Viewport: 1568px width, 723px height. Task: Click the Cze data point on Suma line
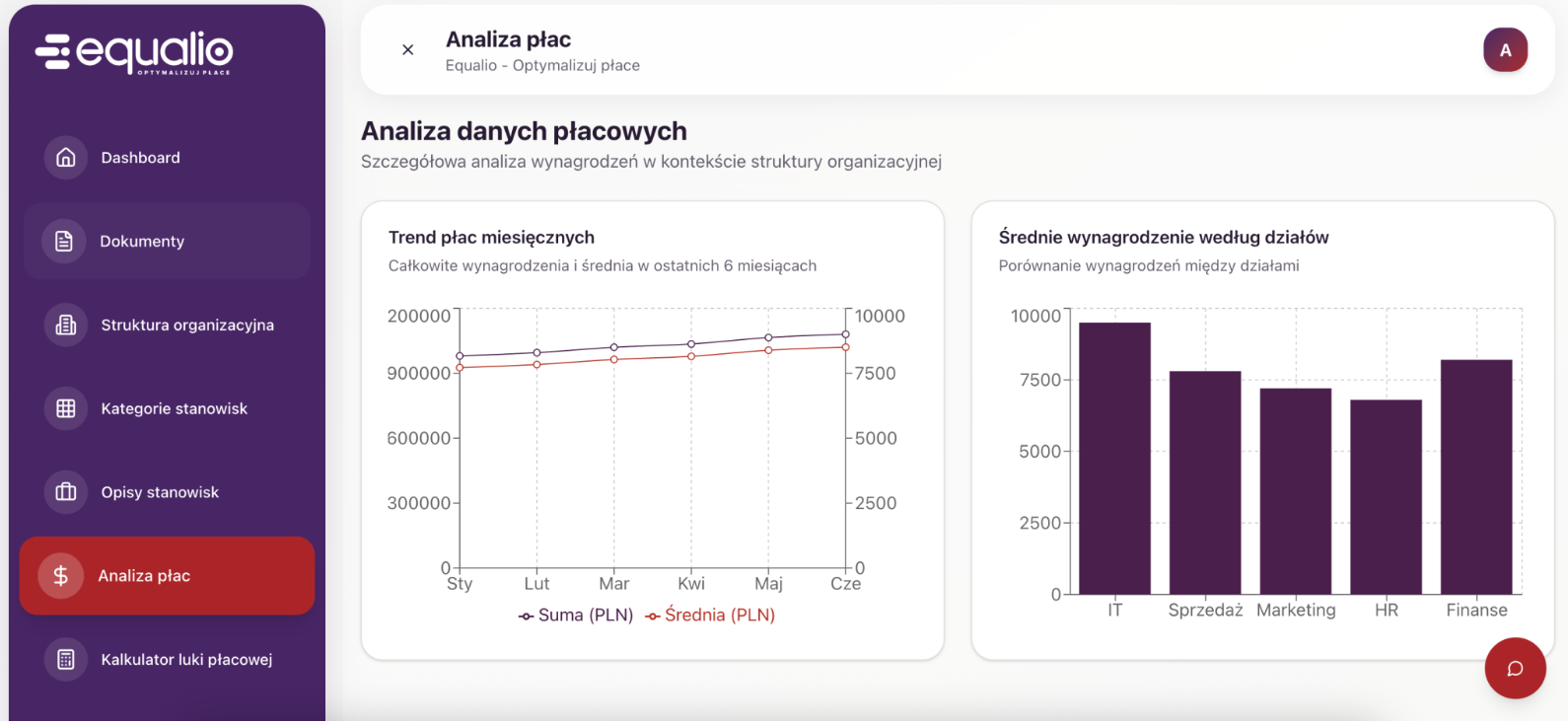[x=845, y=334]
